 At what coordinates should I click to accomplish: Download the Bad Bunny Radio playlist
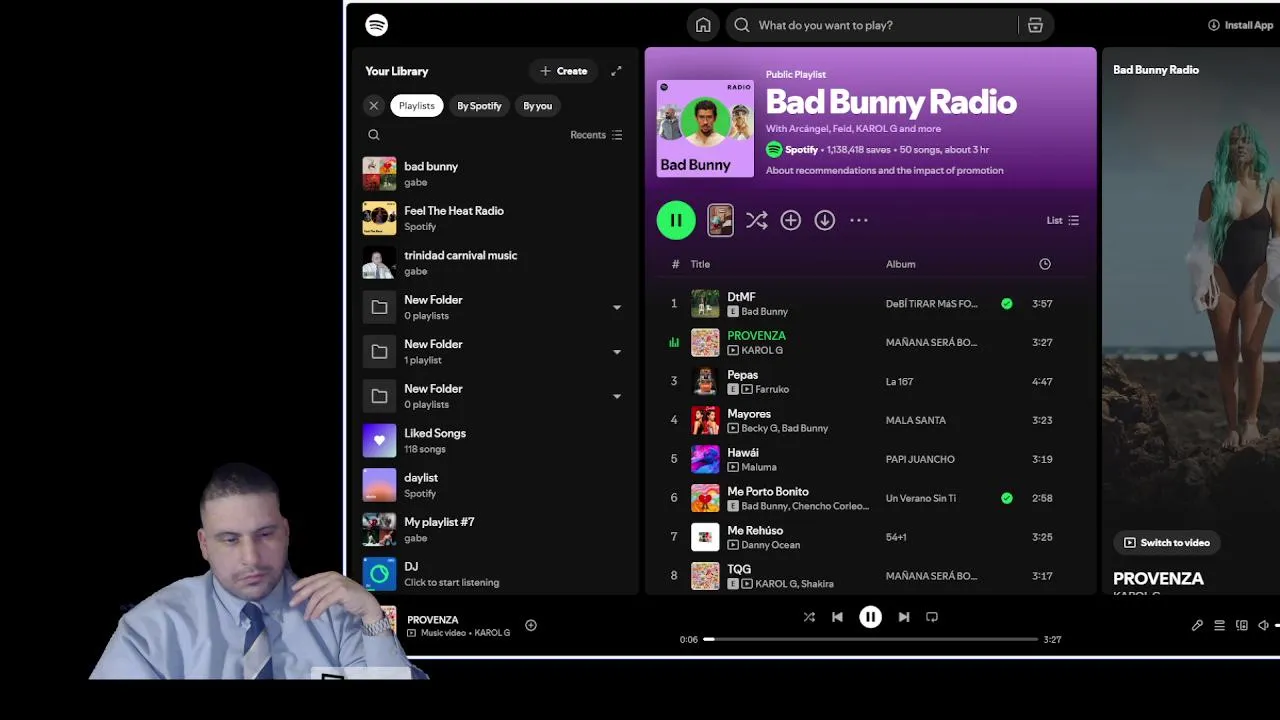click(824, 220)
